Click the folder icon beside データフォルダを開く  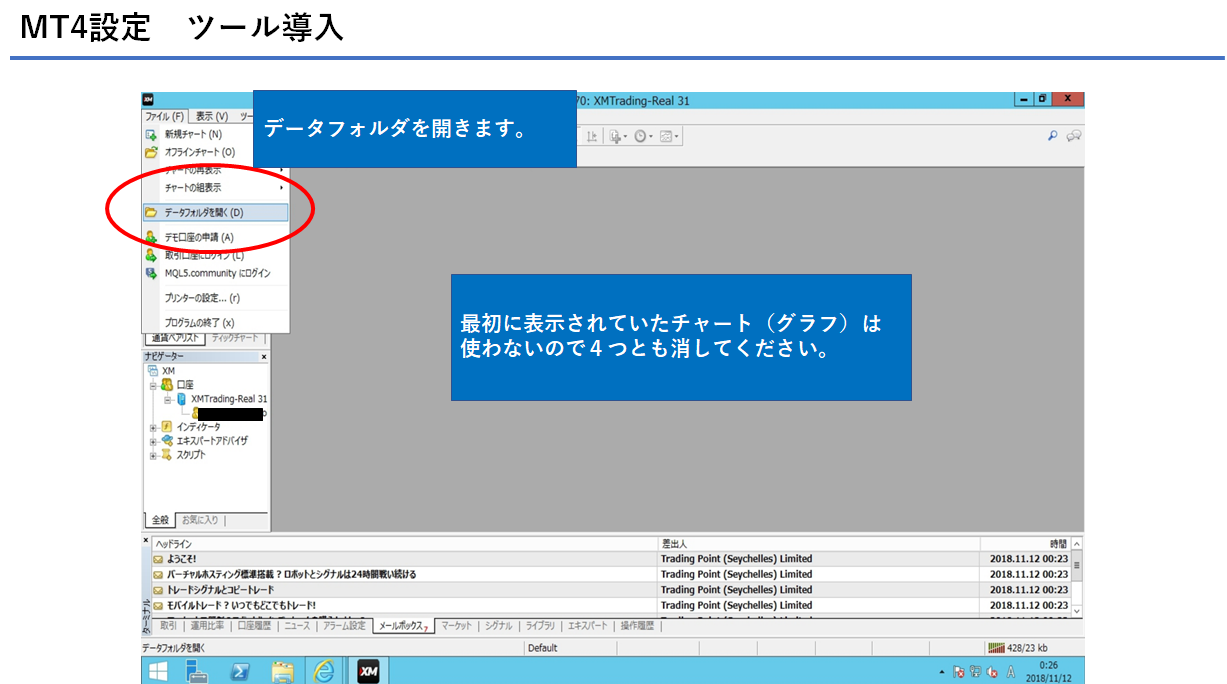click(x=151, y=212)
